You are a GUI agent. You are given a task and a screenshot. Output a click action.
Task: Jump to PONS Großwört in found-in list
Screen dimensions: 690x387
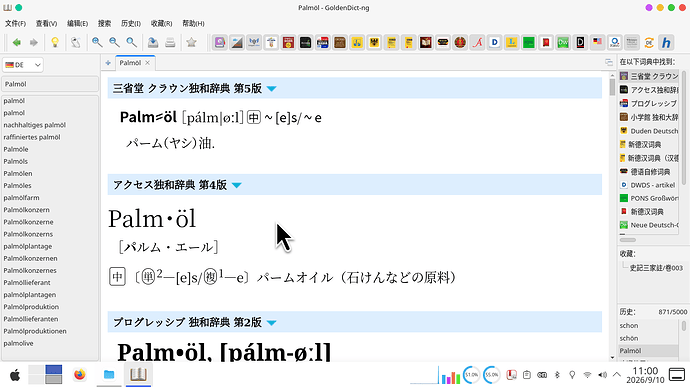pyautogui.click(x=649, y=198)
